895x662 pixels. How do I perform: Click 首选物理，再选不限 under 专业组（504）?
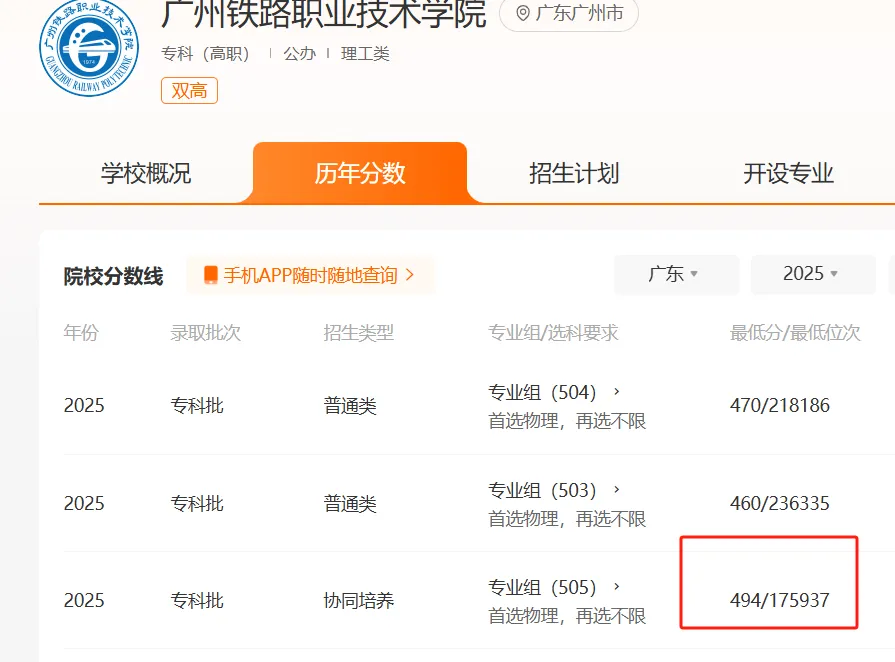(567, 421)
